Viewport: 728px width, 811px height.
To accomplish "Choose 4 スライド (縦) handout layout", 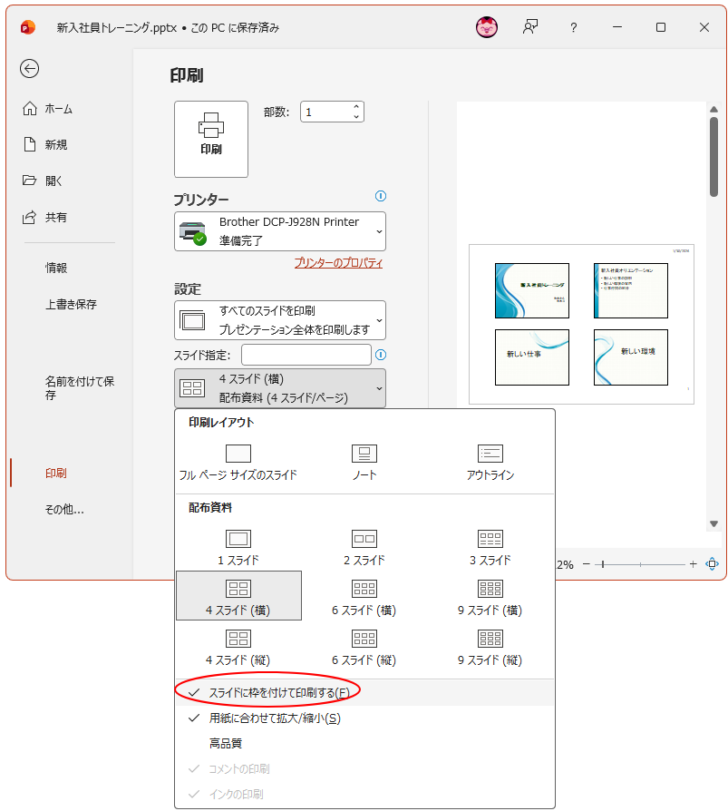I will (238, 648).
